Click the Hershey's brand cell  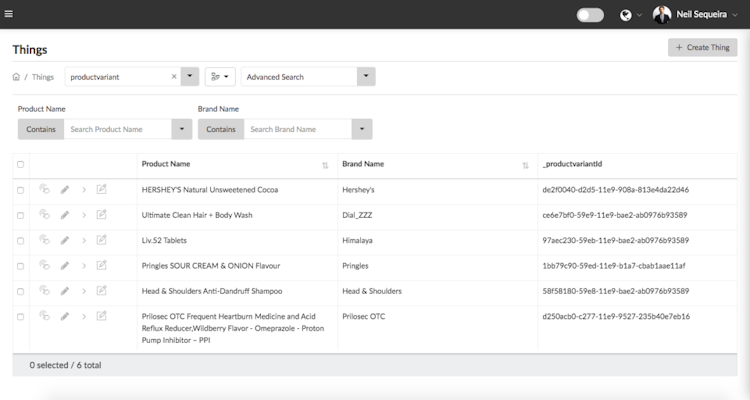358,190
